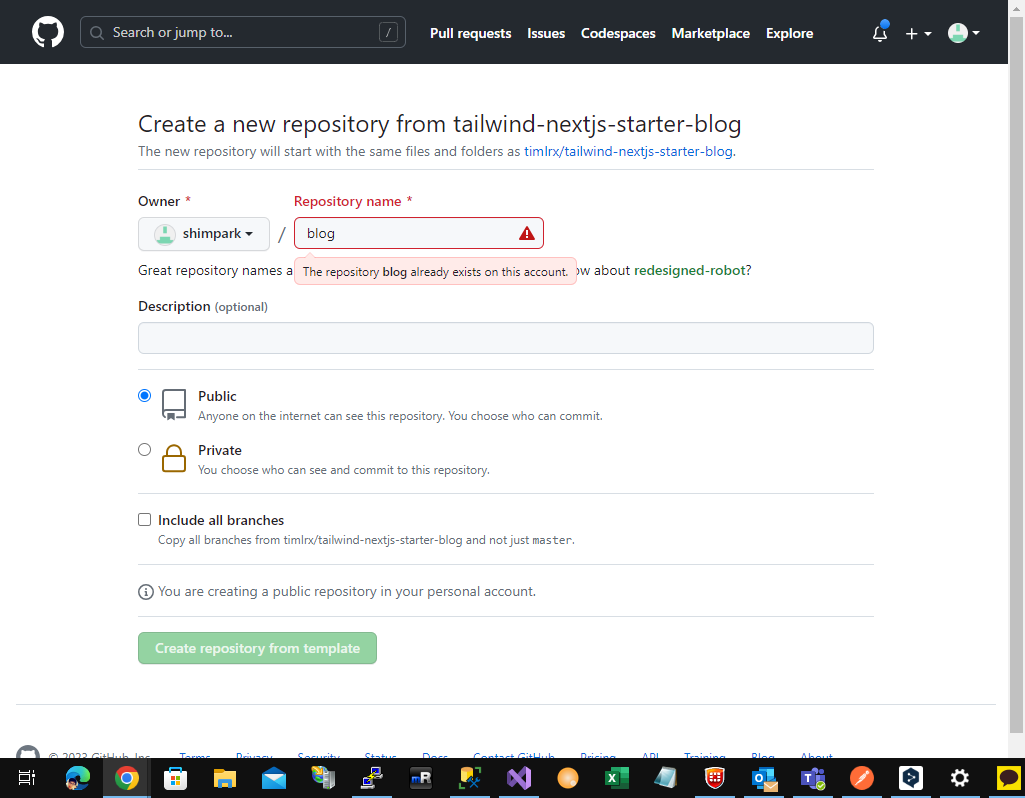This screenshot has height=798, width=1025.
Task: Click the 'already exists on this account' error tooltip
Action: coord(435,272)
